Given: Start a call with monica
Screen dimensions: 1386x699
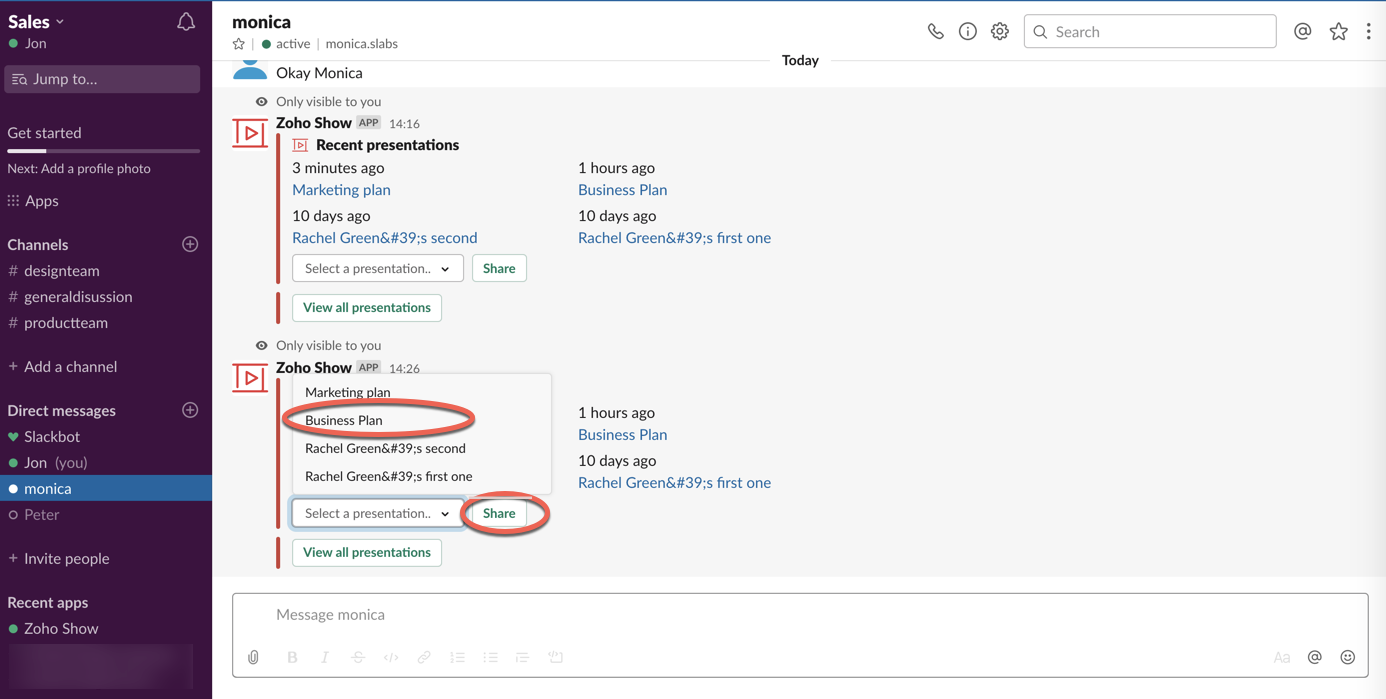Looking at the screenshot, I should pyautogui.click(x=935, y=32).
